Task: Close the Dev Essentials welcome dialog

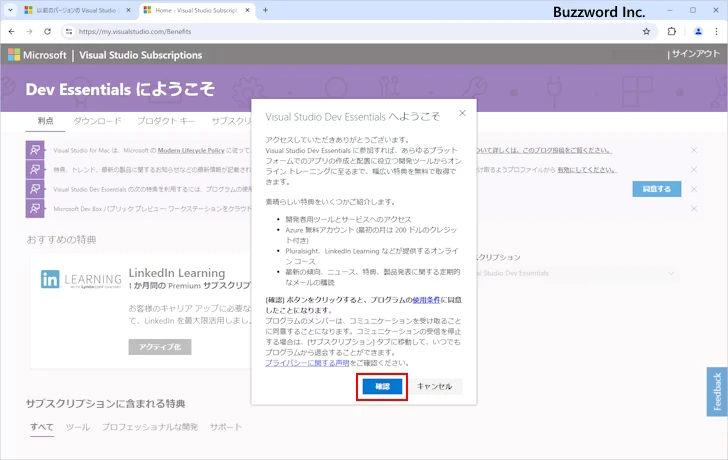Action: click(x=462, y=113)
